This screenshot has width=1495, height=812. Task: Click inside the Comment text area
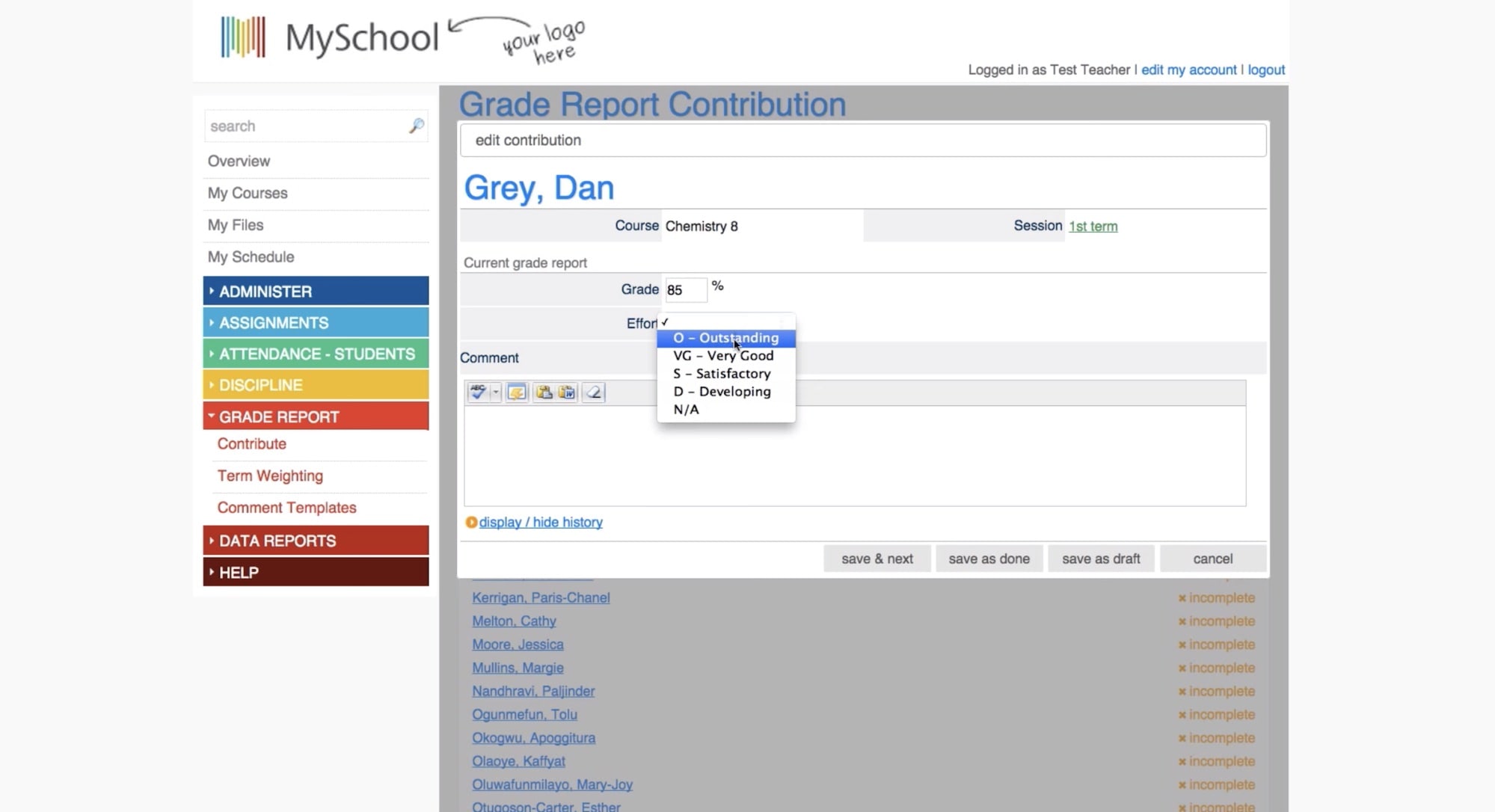855,456
